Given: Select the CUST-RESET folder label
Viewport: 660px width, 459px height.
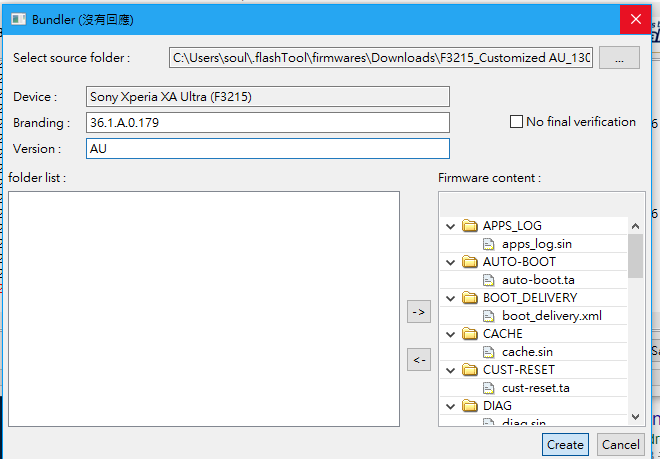Looking at the screenshot, I should [519, 370].
